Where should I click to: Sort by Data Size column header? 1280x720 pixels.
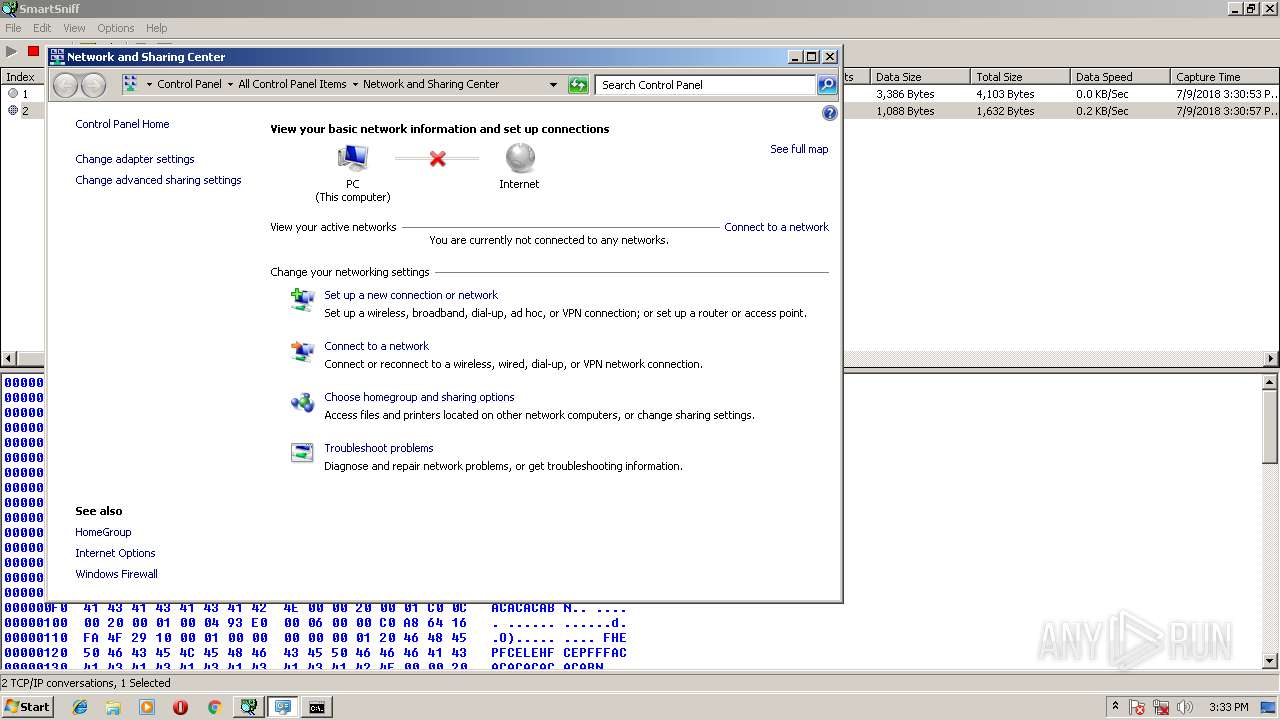[920, 77]
